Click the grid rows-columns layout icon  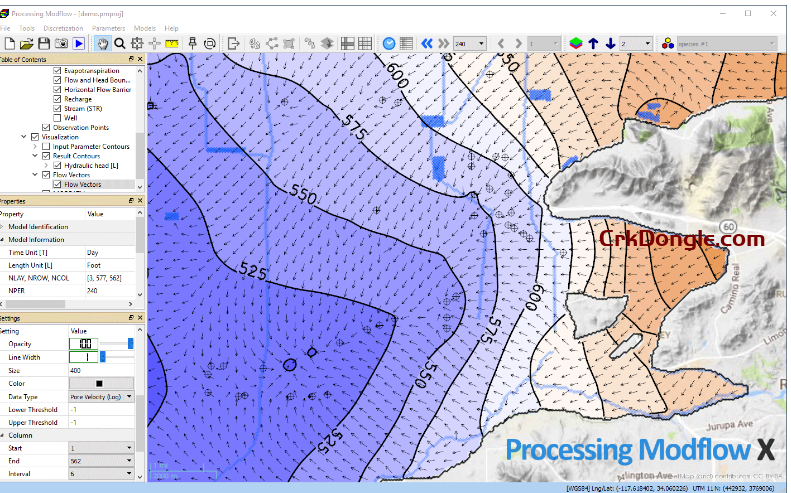coord(348,44)
